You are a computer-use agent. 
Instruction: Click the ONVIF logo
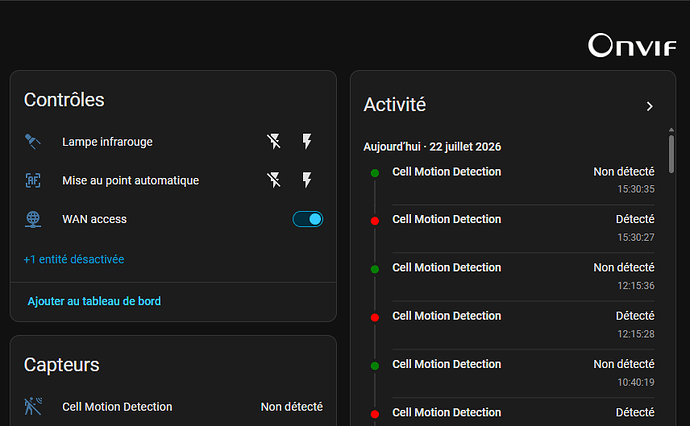(x=632, y=45)
